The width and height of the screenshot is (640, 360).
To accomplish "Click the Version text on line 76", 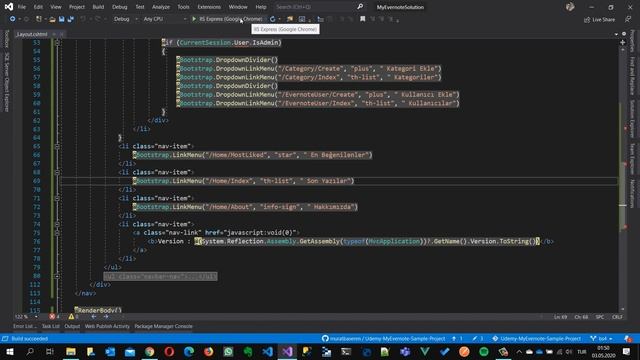I will click(171, 241).
